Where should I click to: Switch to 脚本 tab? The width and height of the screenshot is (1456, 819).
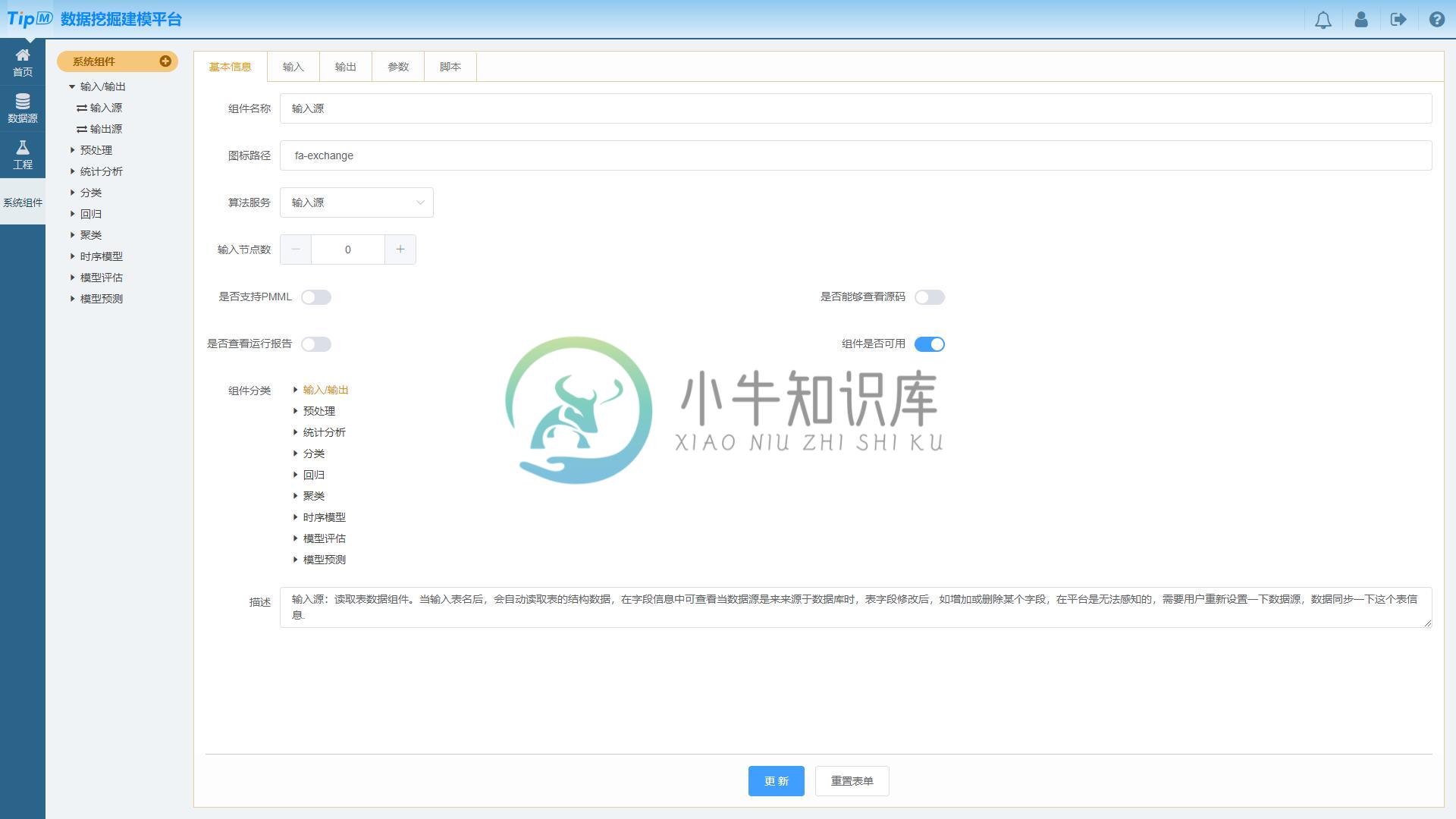[x=450, y=67]
